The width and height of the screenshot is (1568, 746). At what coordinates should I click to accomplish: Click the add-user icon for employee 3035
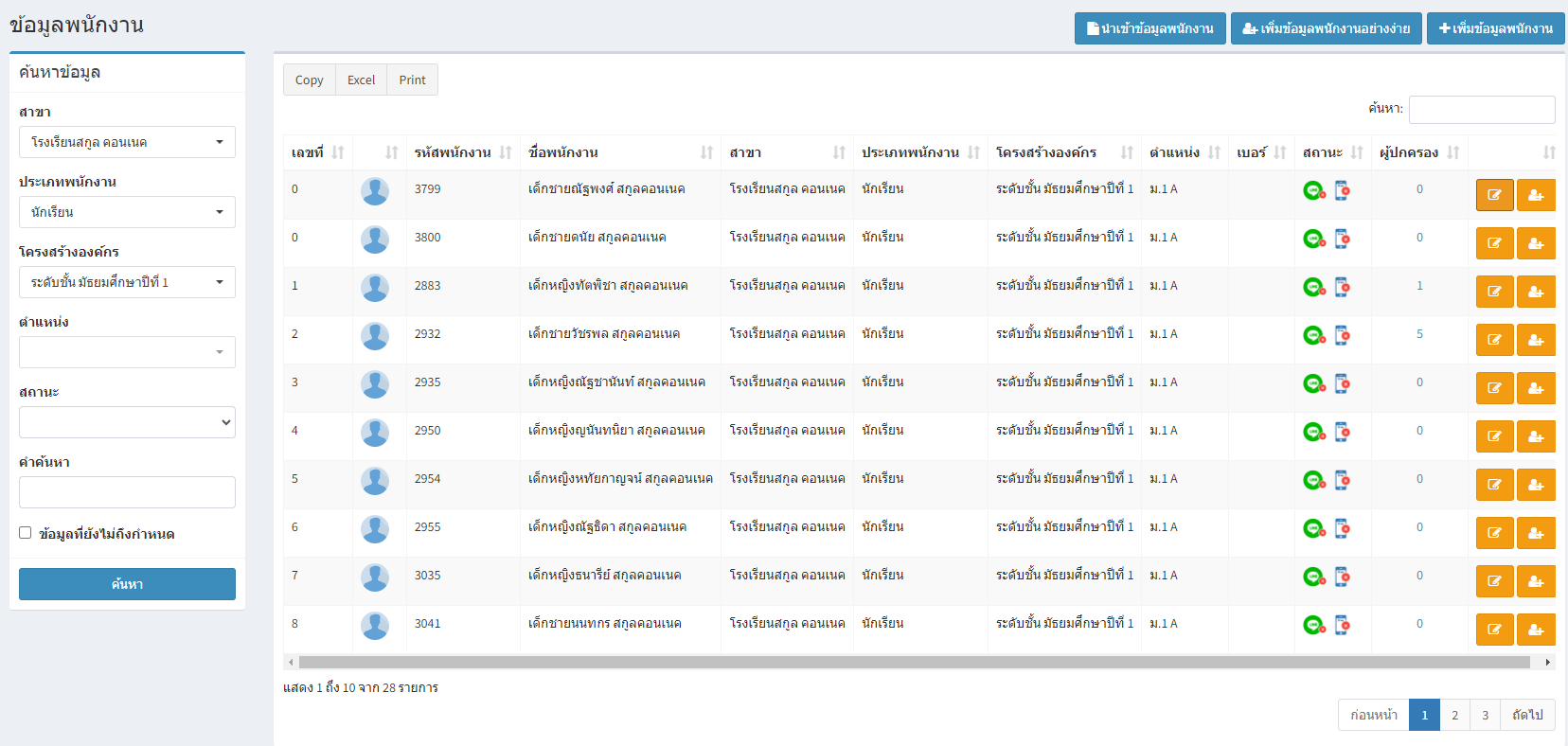click(x=1536, y=581)
